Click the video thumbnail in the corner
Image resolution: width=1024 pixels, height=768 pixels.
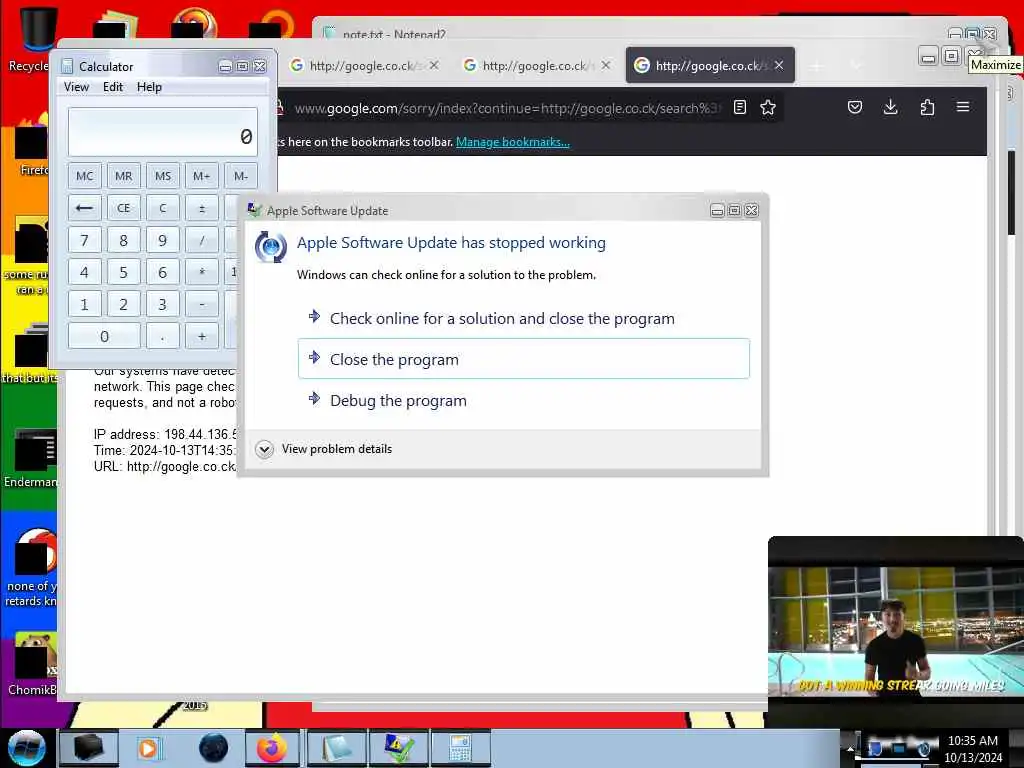(895, 632)
